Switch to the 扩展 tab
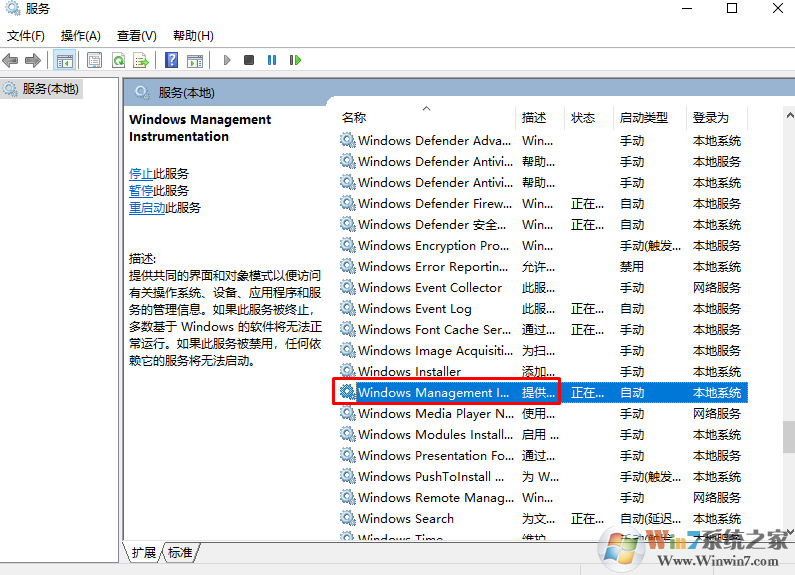Image resolution: width=795 pixels, height=575 pixels. click(x=143, y=553)
